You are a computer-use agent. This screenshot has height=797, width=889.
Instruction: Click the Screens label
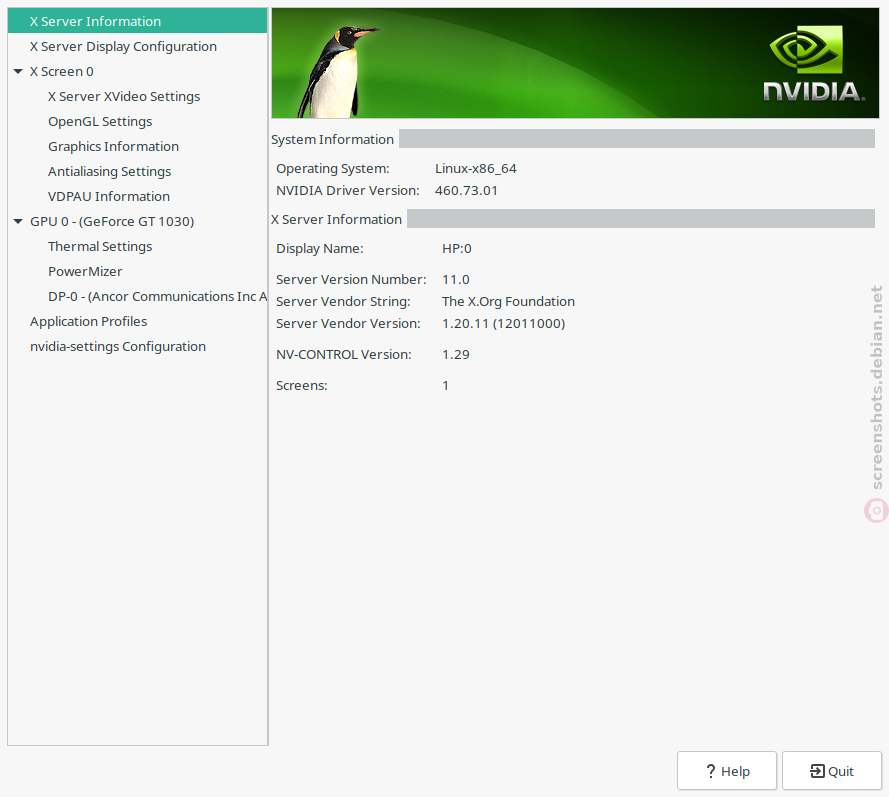302,385
